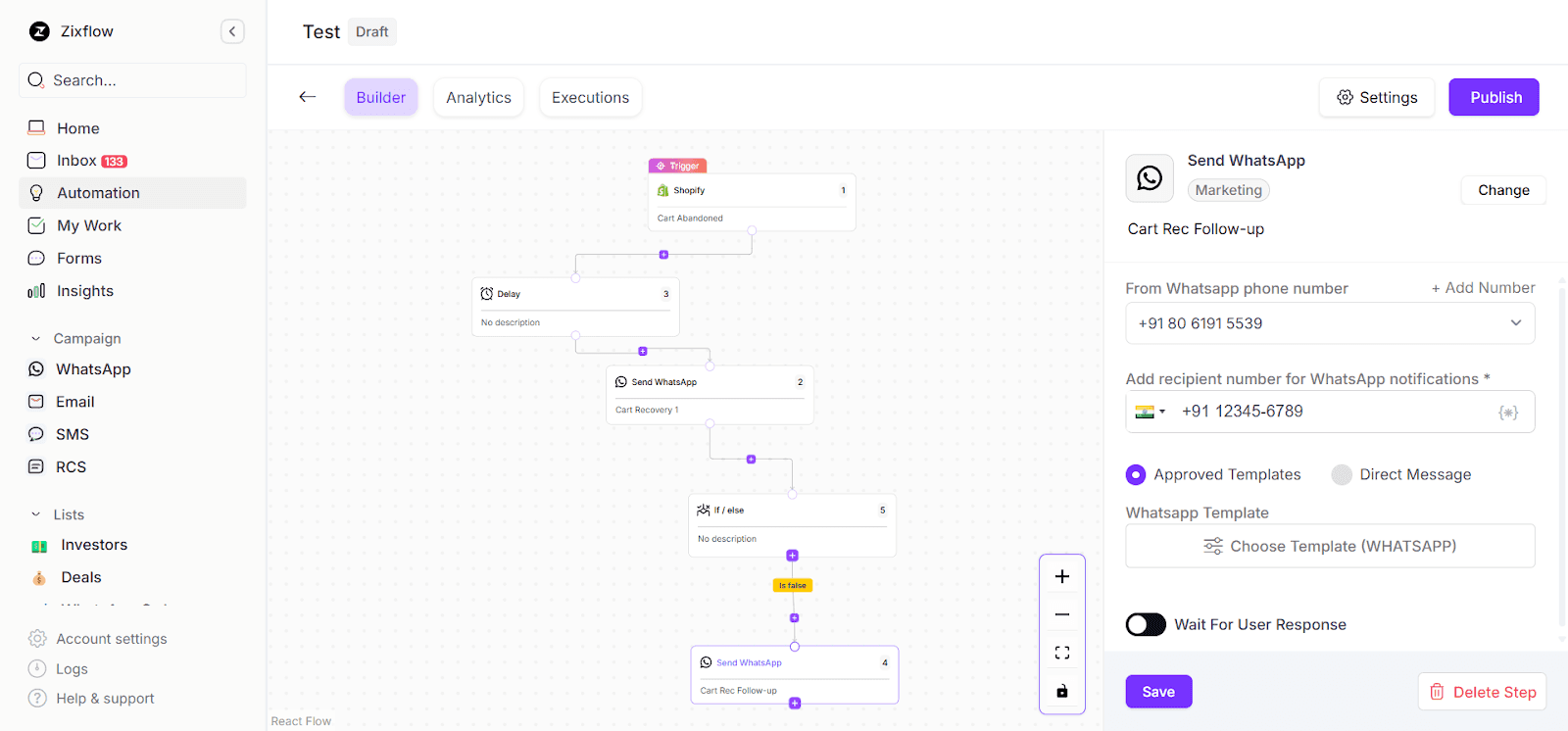
Task: Switch to the Executions tab
Action: (591, 97)
